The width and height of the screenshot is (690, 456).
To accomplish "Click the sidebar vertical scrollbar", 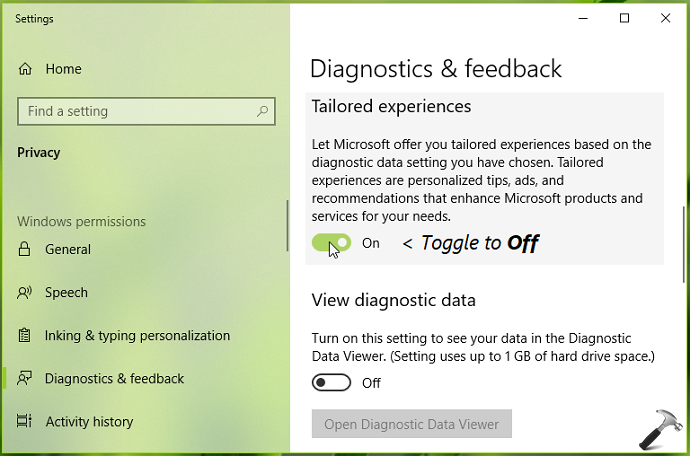I will coord(288,226).
